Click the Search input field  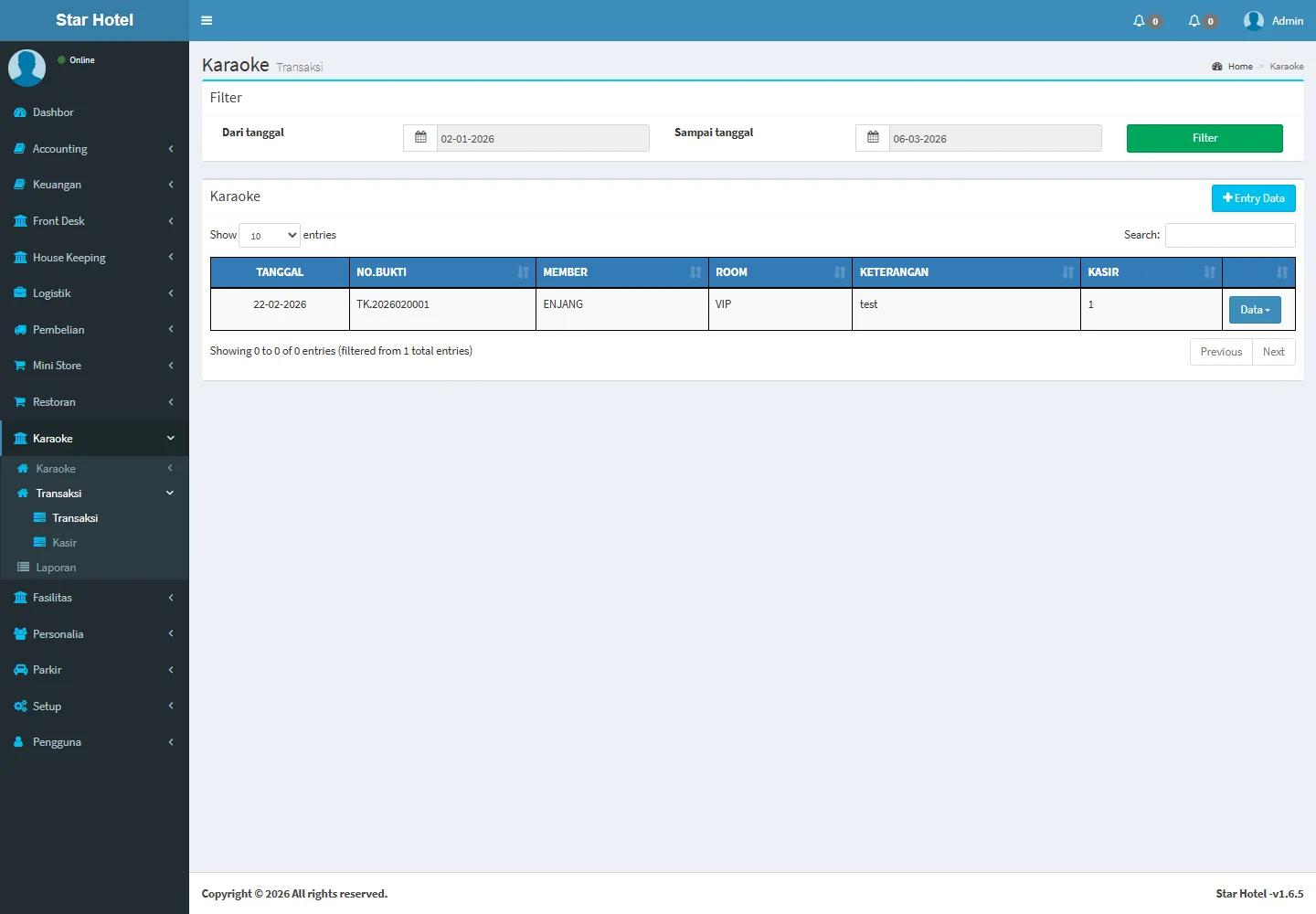click(x=1229, y=236)
